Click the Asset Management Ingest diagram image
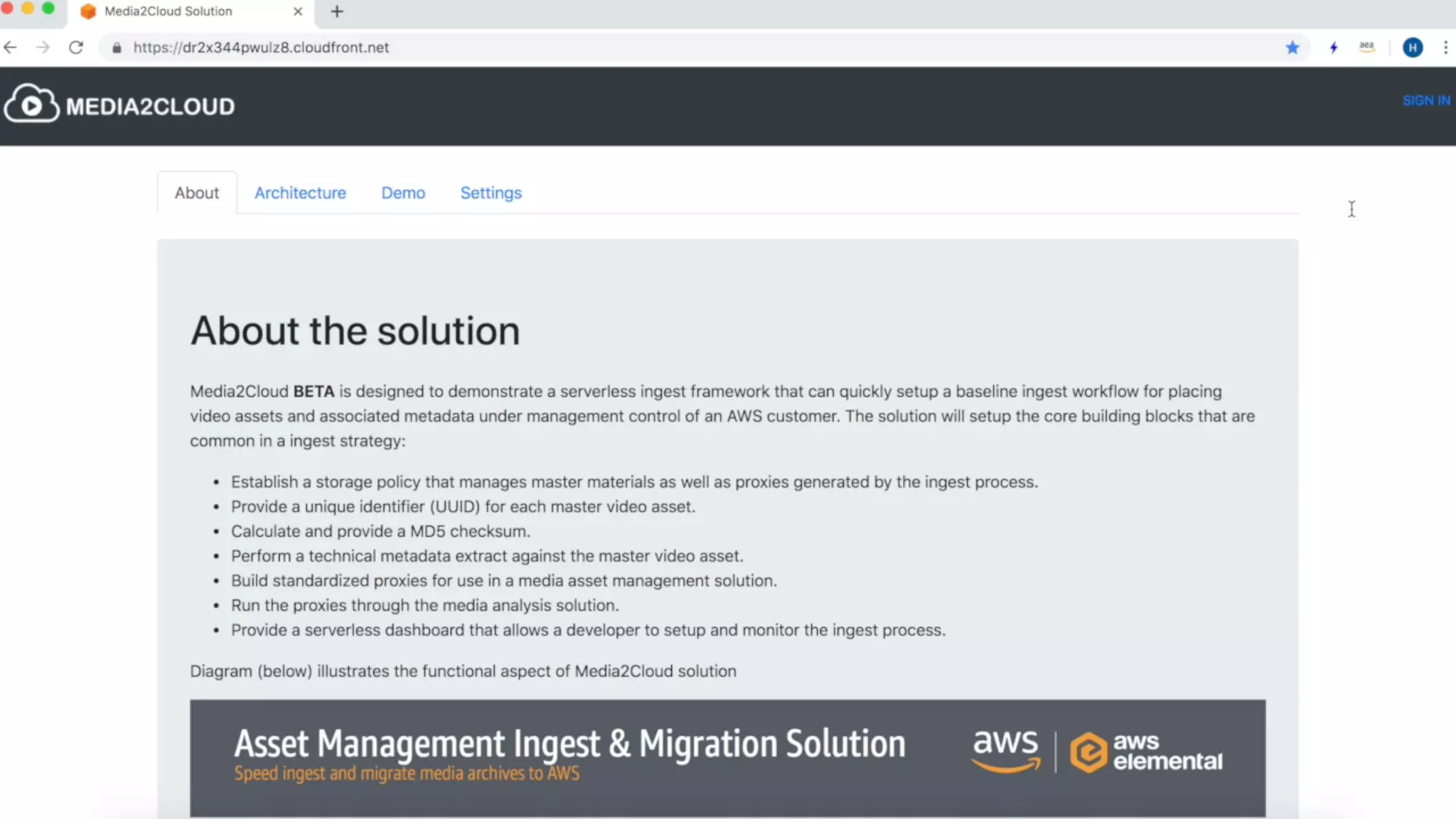Screen dimensions: 1456x819 coord(727,759)
